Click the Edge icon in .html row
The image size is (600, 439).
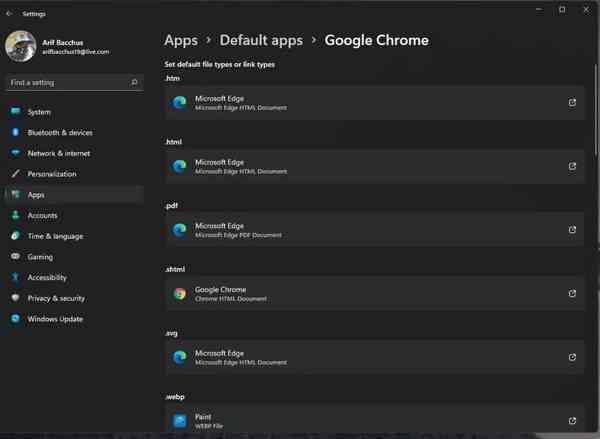click(x=179, y=166)
